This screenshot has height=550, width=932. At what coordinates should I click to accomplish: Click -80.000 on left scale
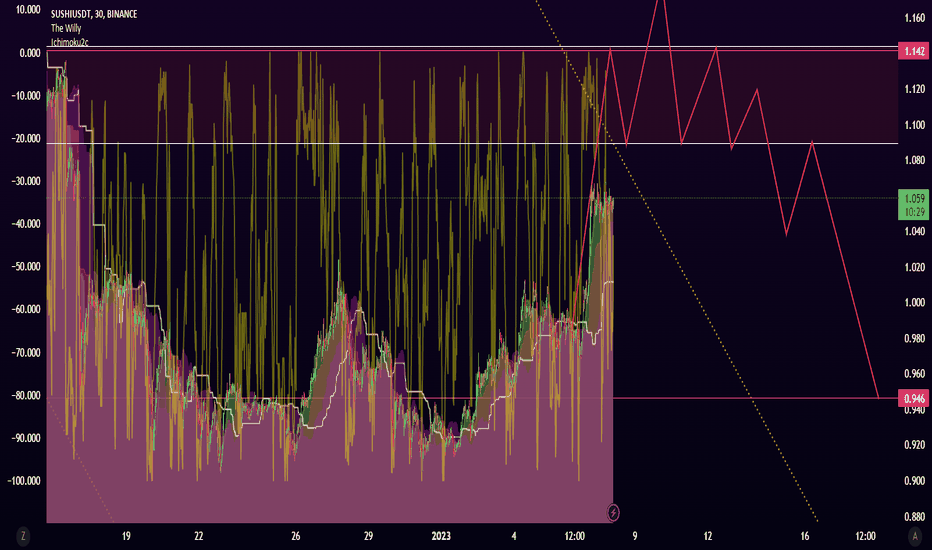(26, 395)
